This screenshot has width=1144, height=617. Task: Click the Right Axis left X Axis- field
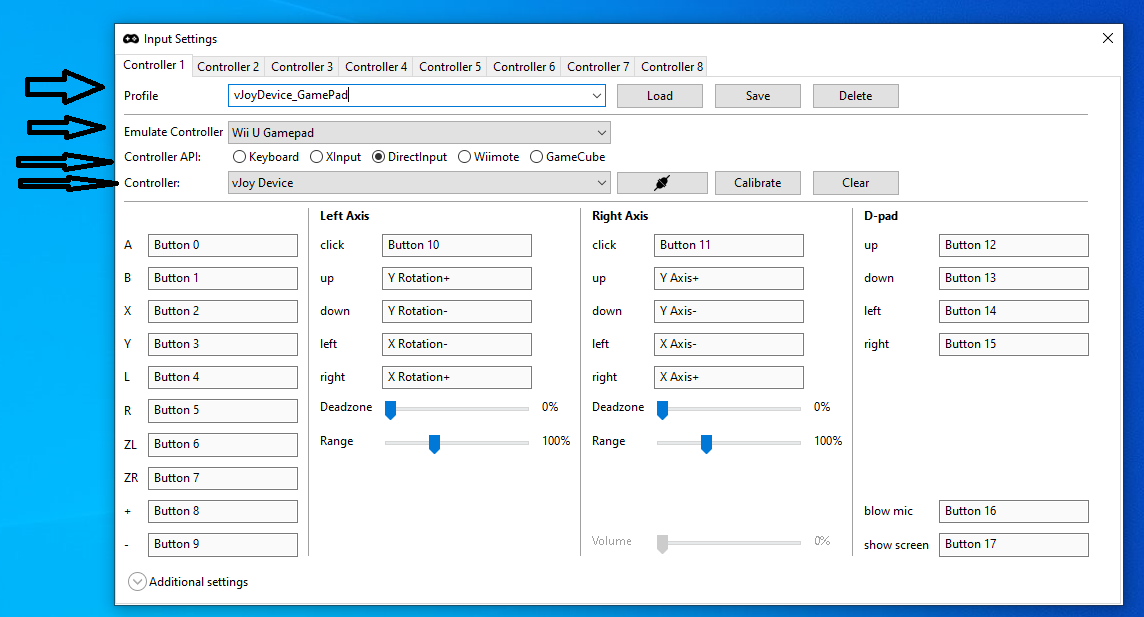click(x=729, y=344)
